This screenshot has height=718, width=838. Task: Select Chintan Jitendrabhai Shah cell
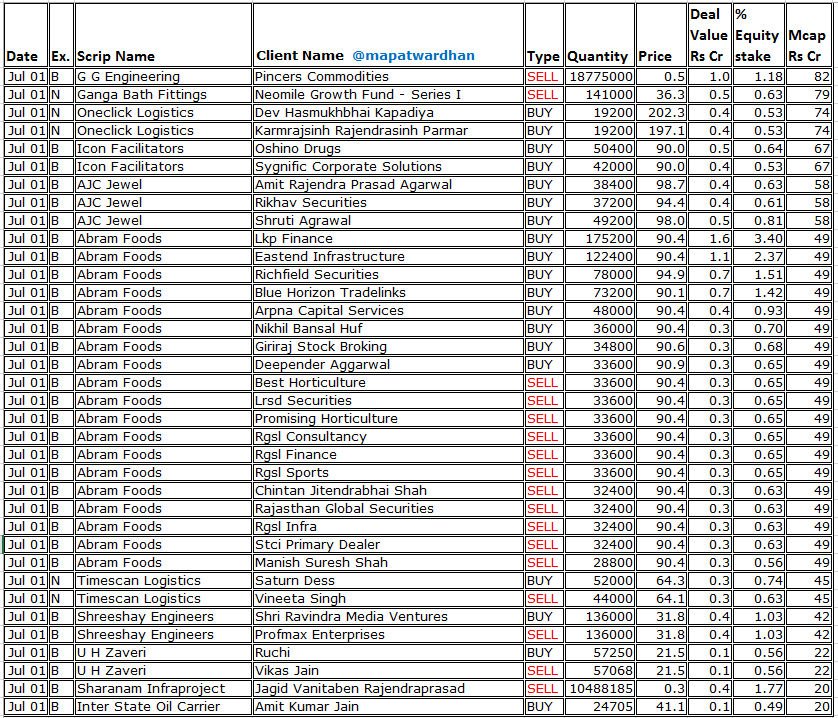click(389, 490)
